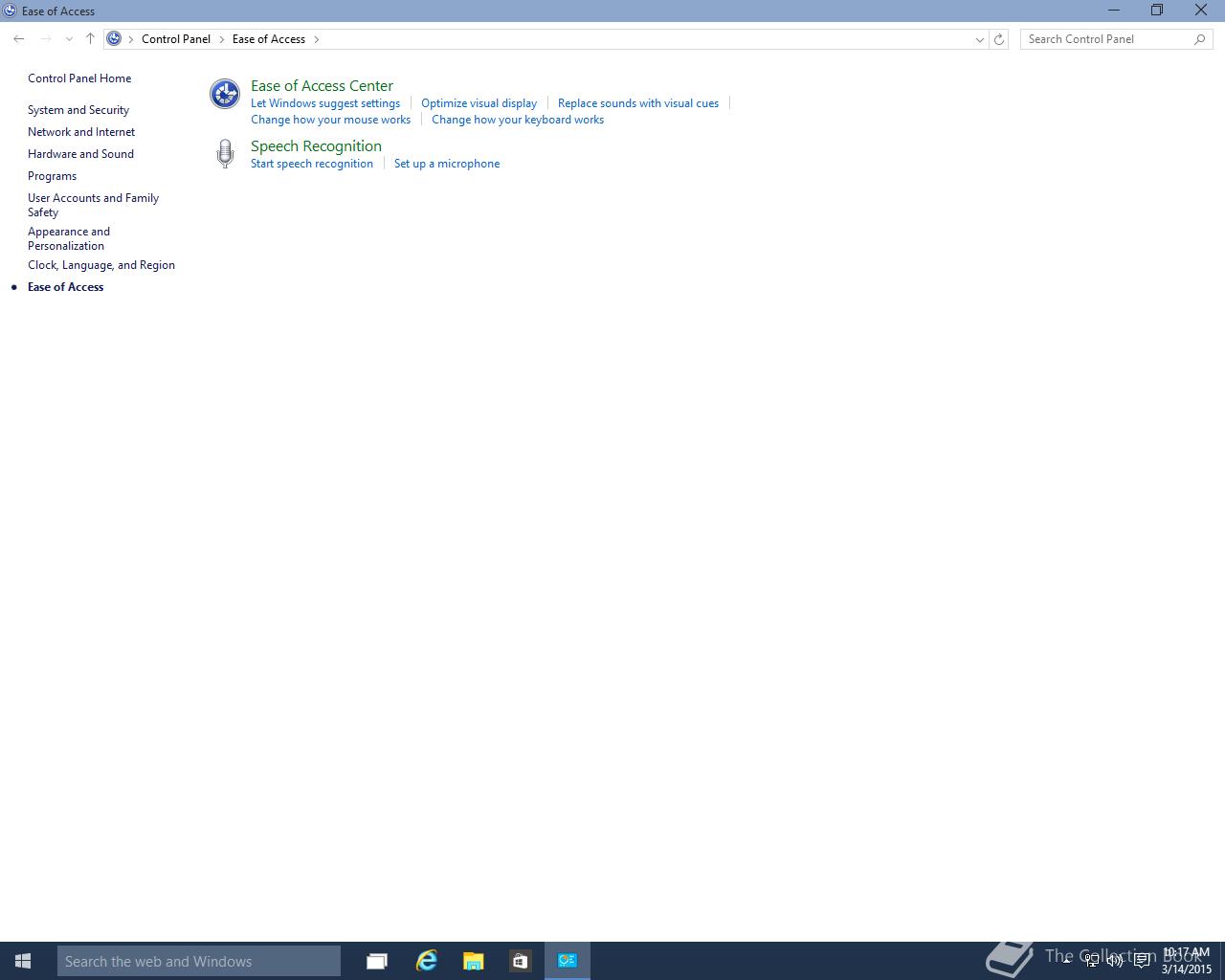
Task: Open Clock, Language, and Region
Action: (x=101, y=265)
